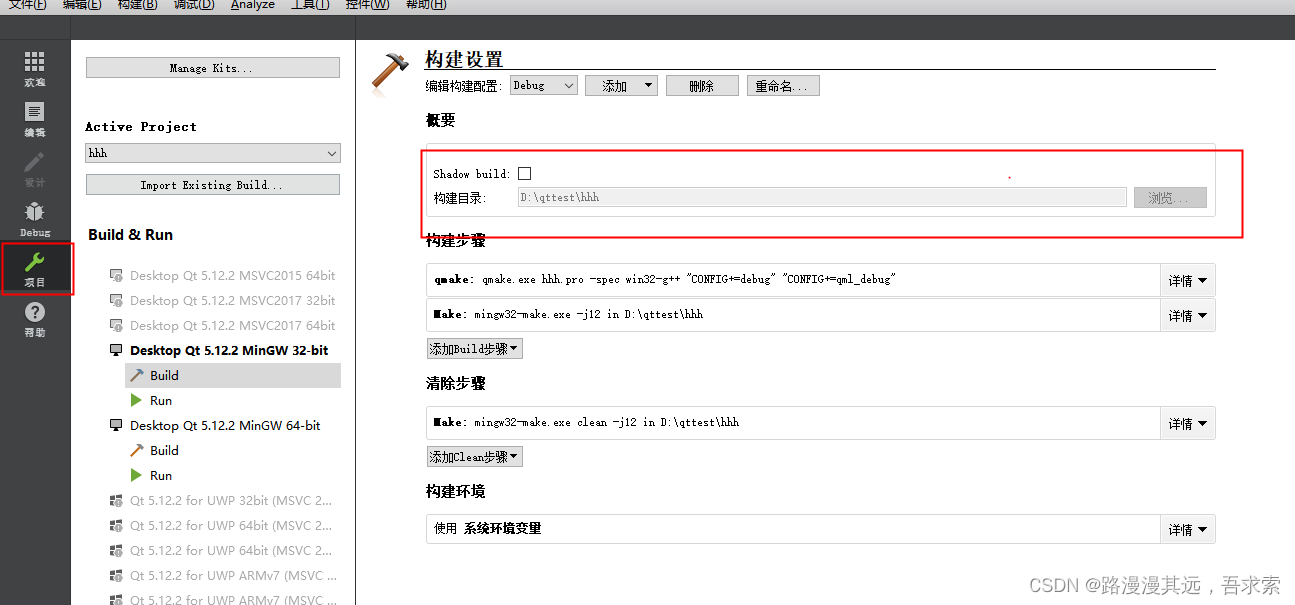Select Build under MinGW 64-bit kit

tap(164, 450)
